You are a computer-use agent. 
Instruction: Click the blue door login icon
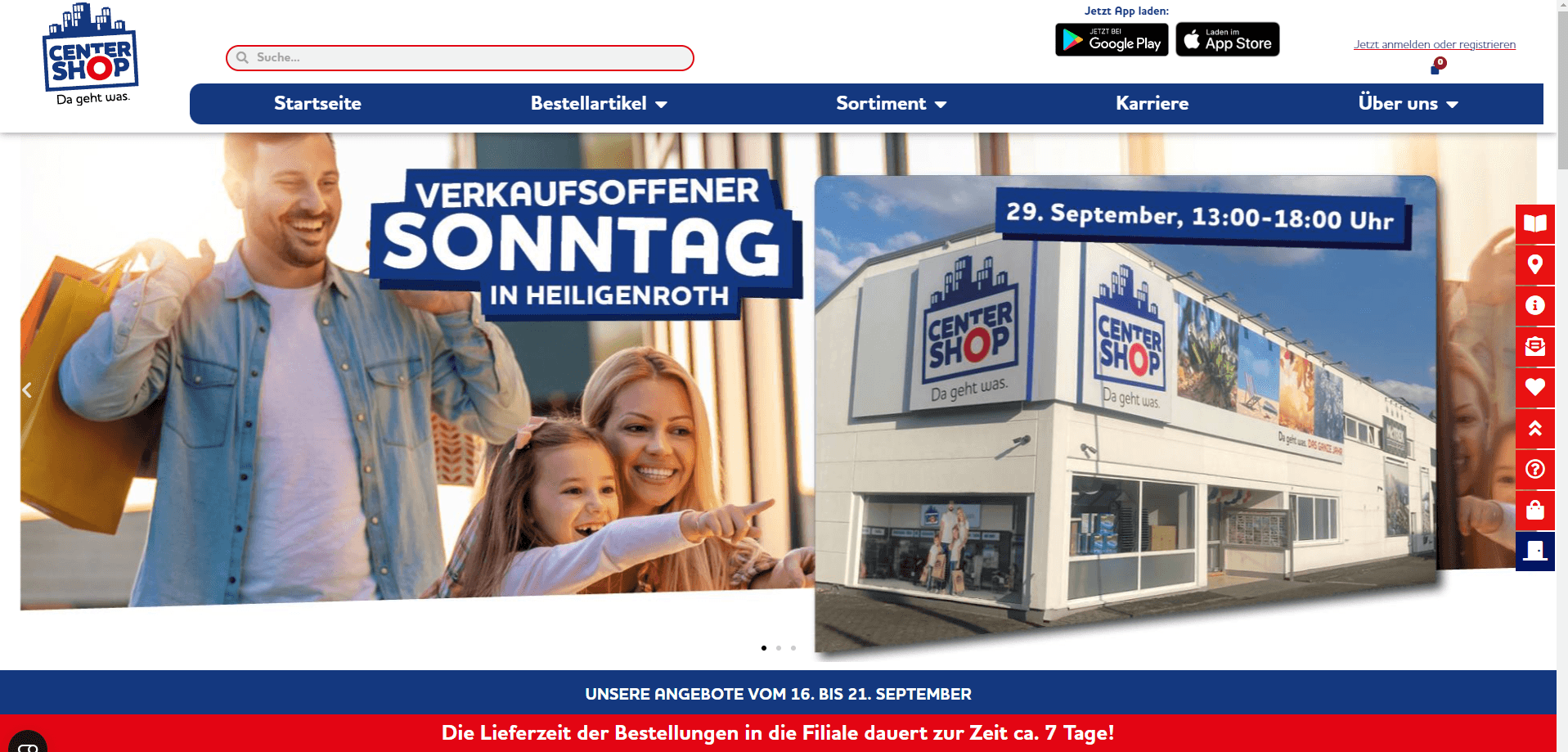tap(1534, 551)
